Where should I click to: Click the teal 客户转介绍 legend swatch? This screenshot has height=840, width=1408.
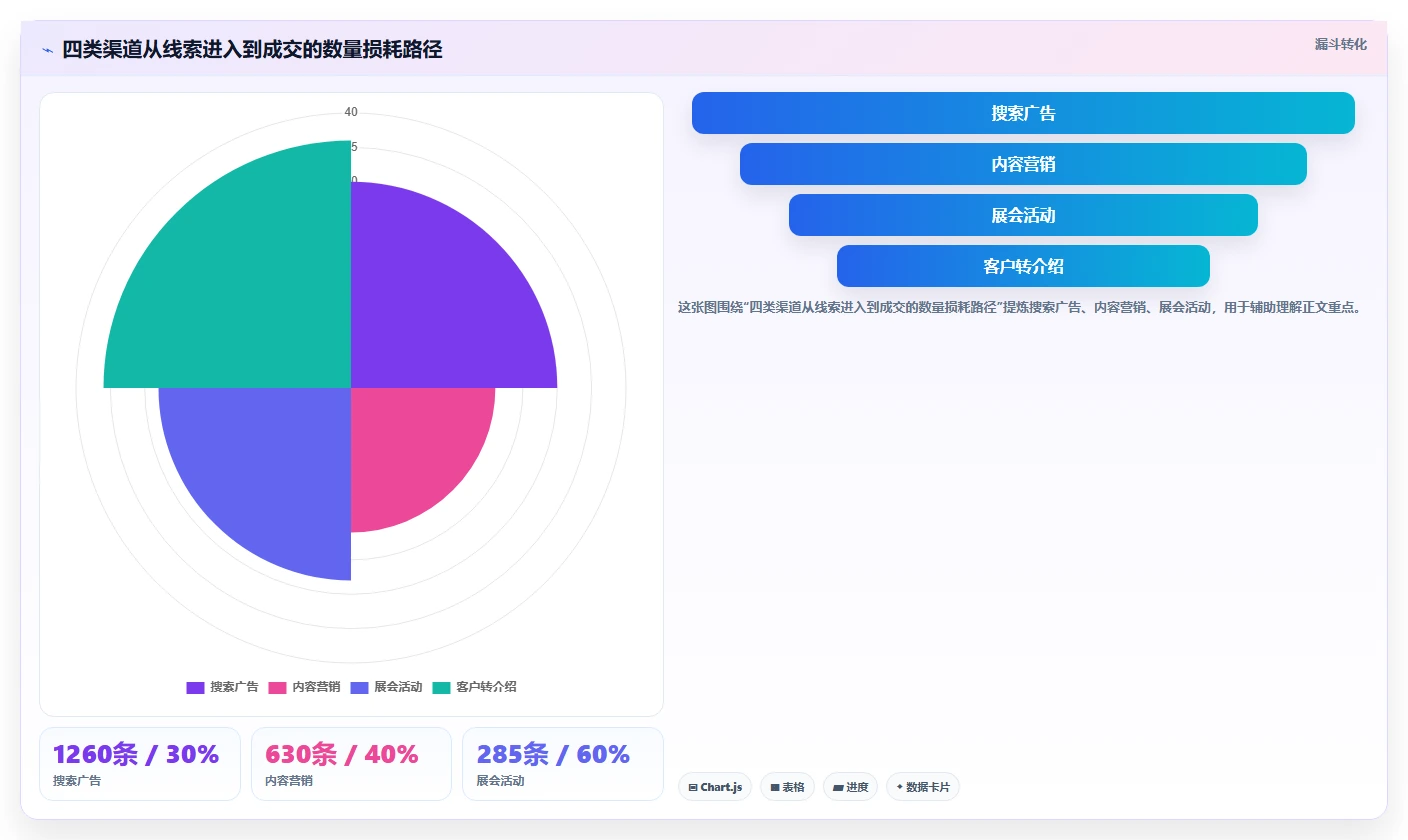coord(441,687)
